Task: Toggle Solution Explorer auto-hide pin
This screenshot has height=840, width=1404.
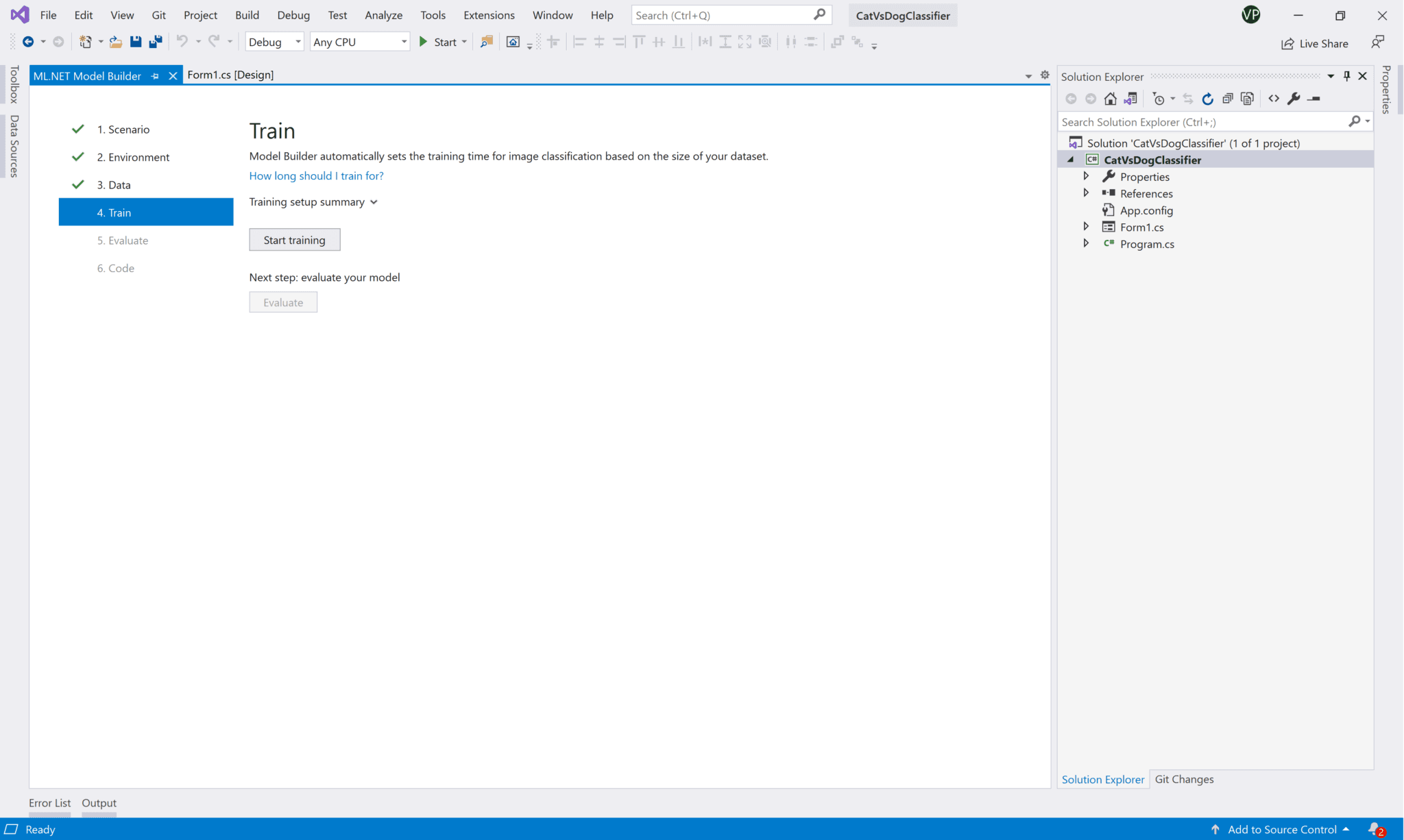Action: coord(1346,76)
